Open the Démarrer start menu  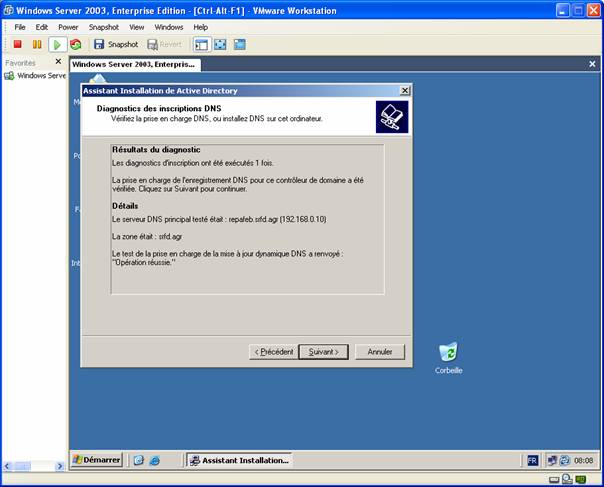point(97,460)
